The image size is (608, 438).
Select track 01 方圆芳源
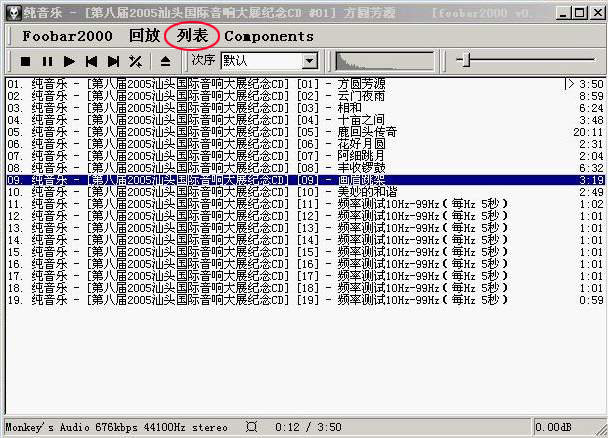305,84
